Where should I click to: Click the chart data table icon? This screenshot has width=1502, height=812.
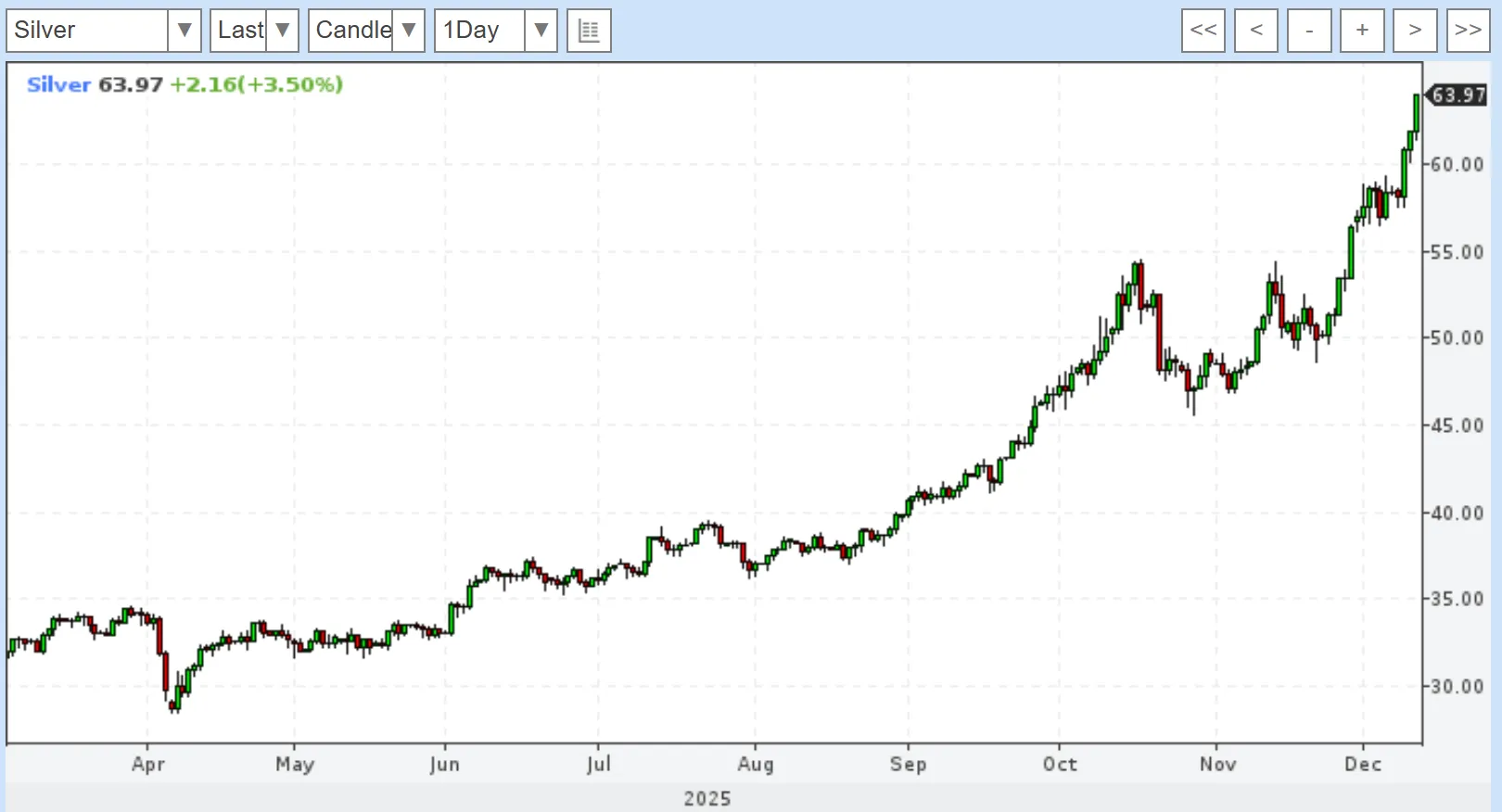[589, 31]
